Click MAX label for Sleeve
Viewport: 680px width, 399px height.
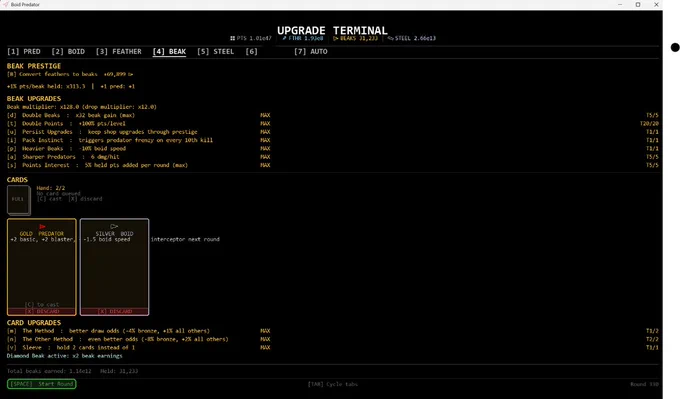coord(265,347)
